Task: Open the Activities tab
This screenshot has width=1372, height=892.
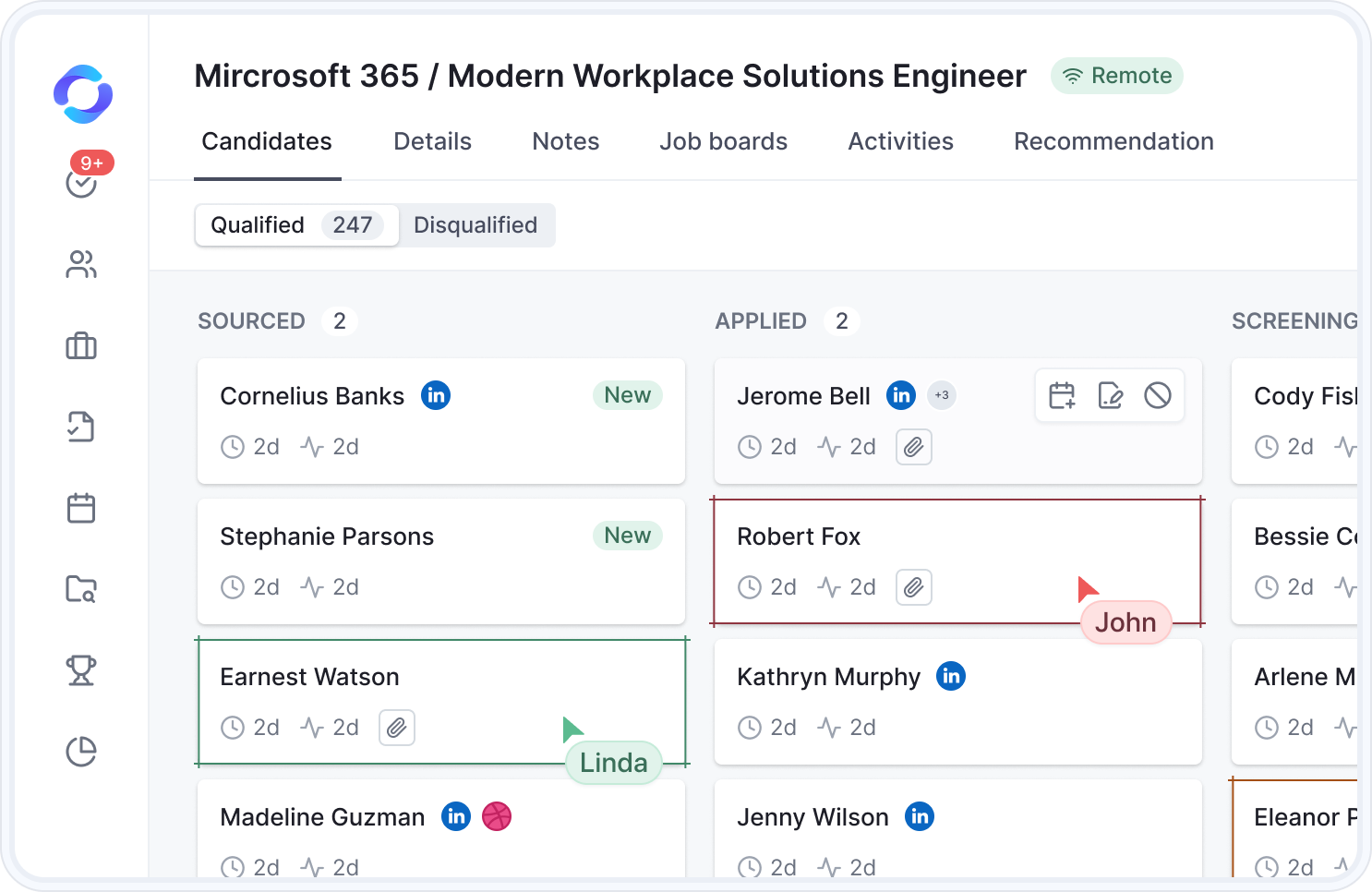Action: click(x=901, y=141)
